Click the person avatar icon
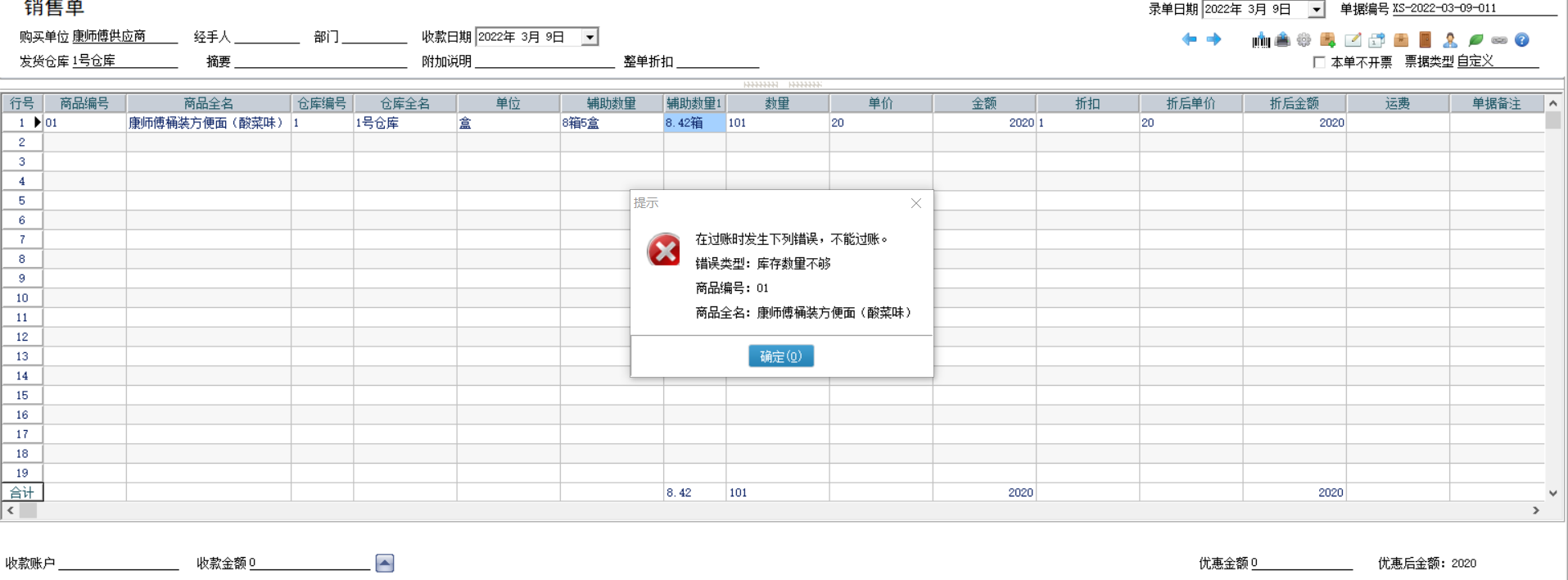1568x580 pixels. click(1450, 39)
